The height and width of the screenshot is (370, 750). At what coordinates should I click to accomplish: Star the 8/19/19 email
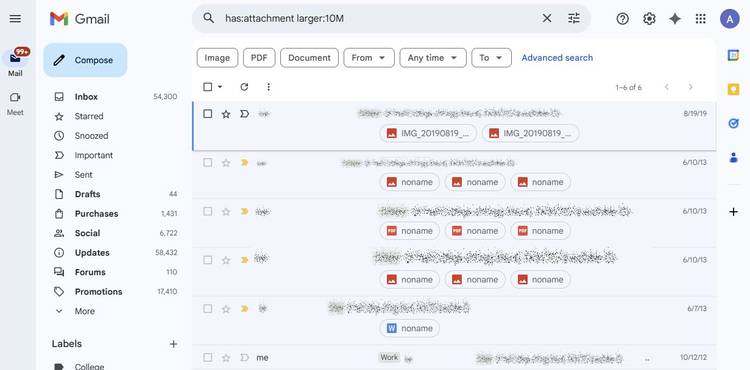(226, 114)
